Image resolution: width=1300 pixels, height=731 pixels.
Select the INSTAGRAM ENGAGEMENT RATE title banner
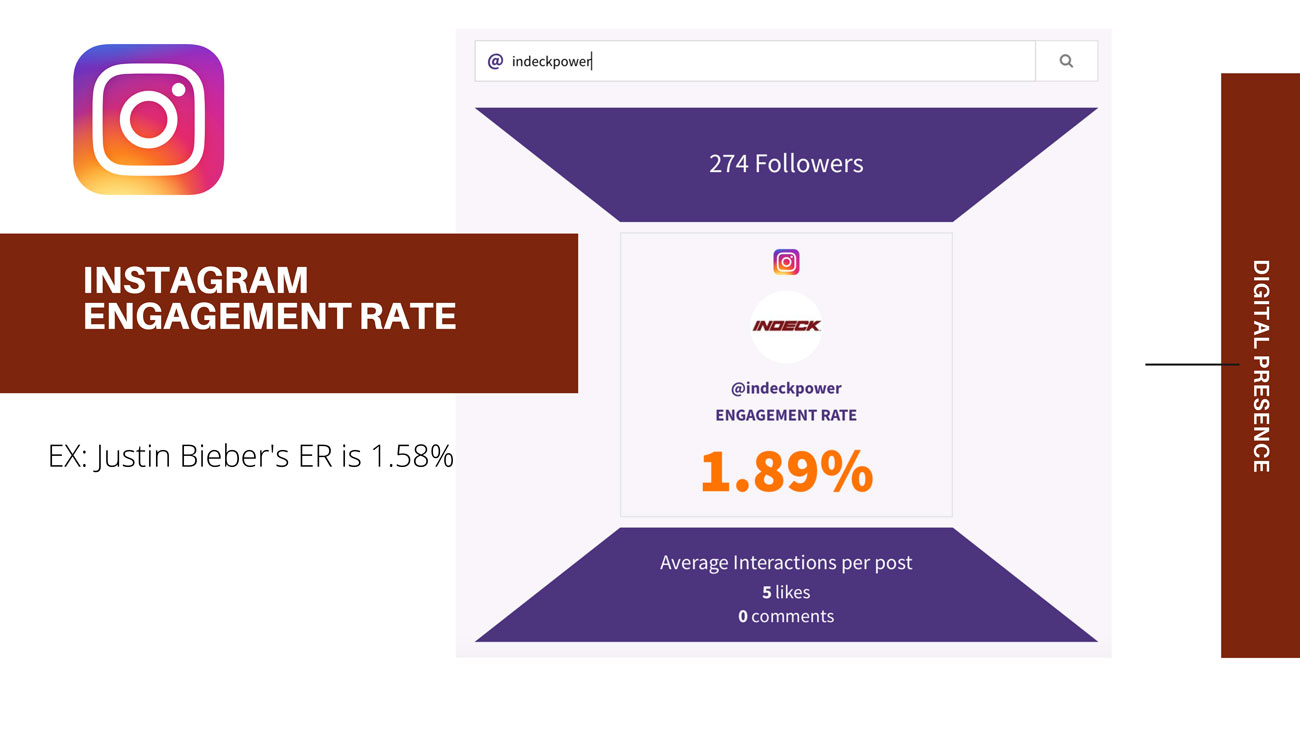(270, 298)
